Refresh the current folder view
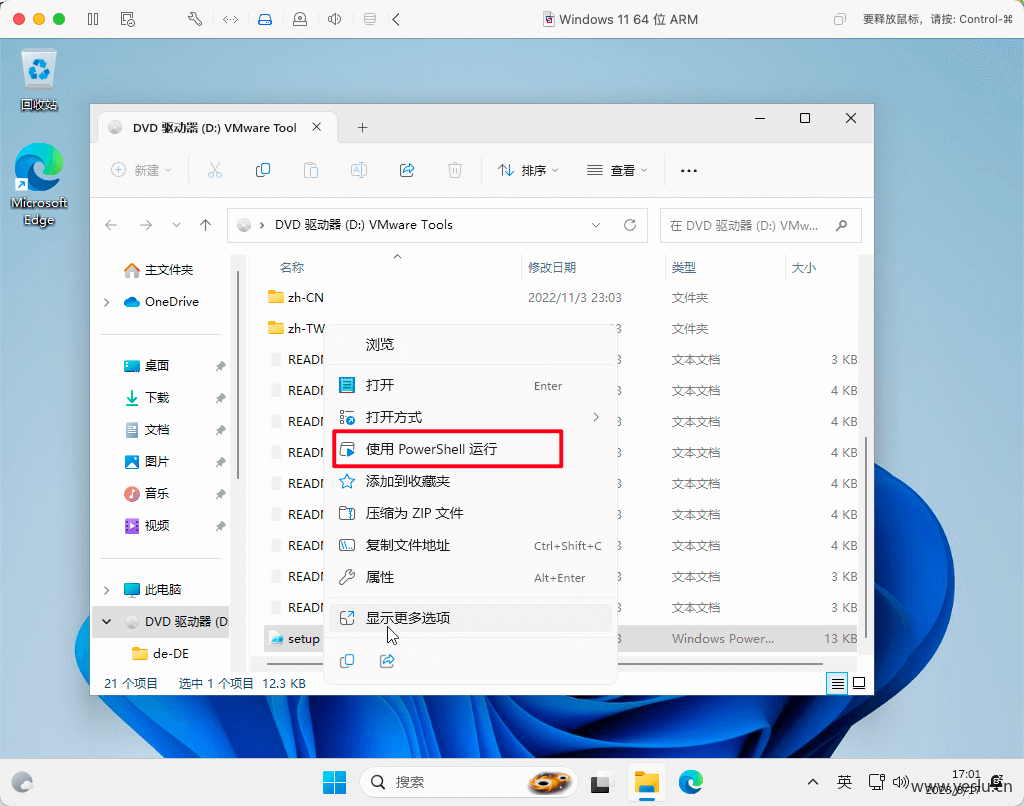This screenshot has height=806, width=1024. pos(630,225)
